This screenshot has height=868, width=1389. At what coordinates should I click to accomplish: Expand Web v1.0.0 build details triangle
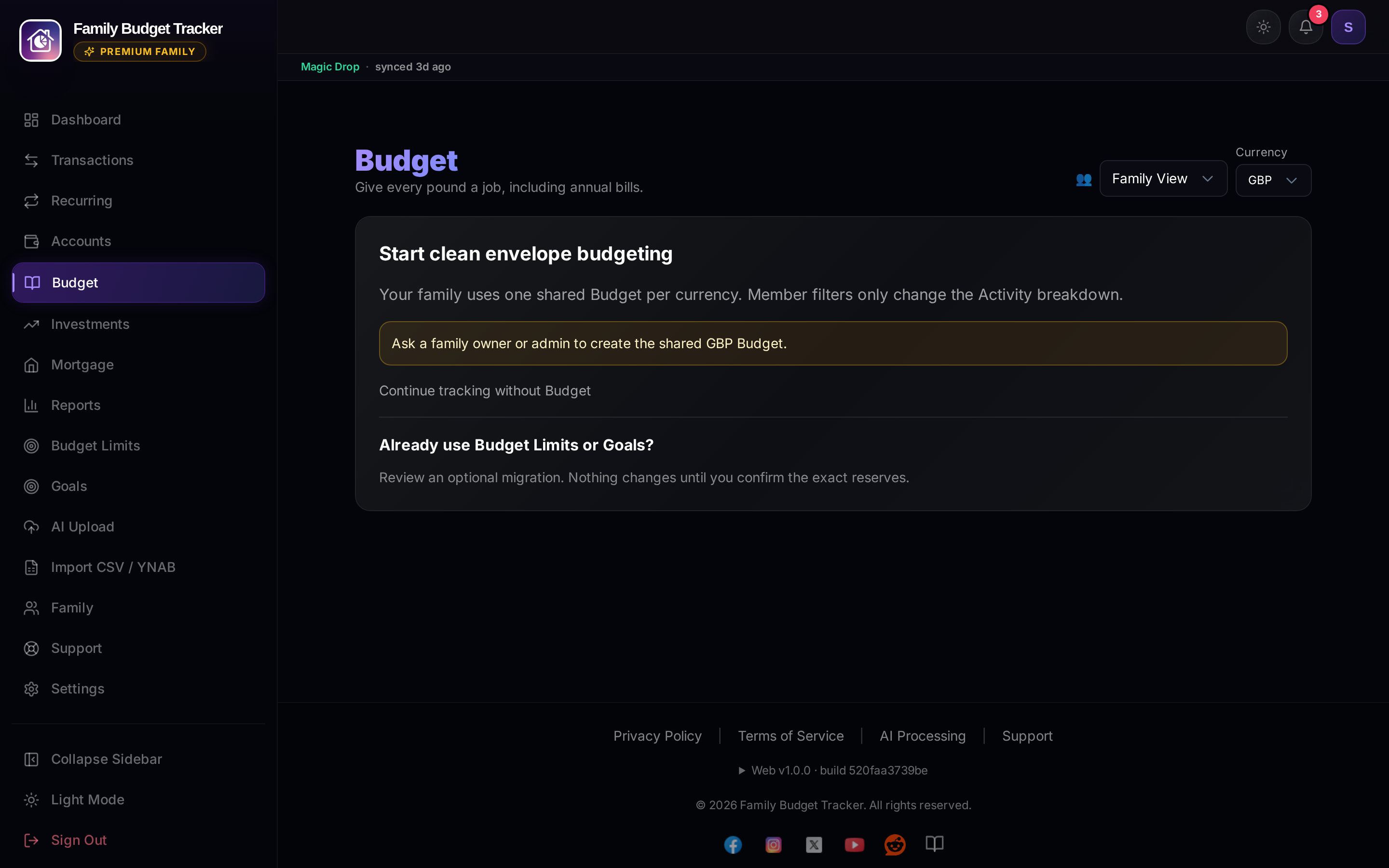point(742,771)
